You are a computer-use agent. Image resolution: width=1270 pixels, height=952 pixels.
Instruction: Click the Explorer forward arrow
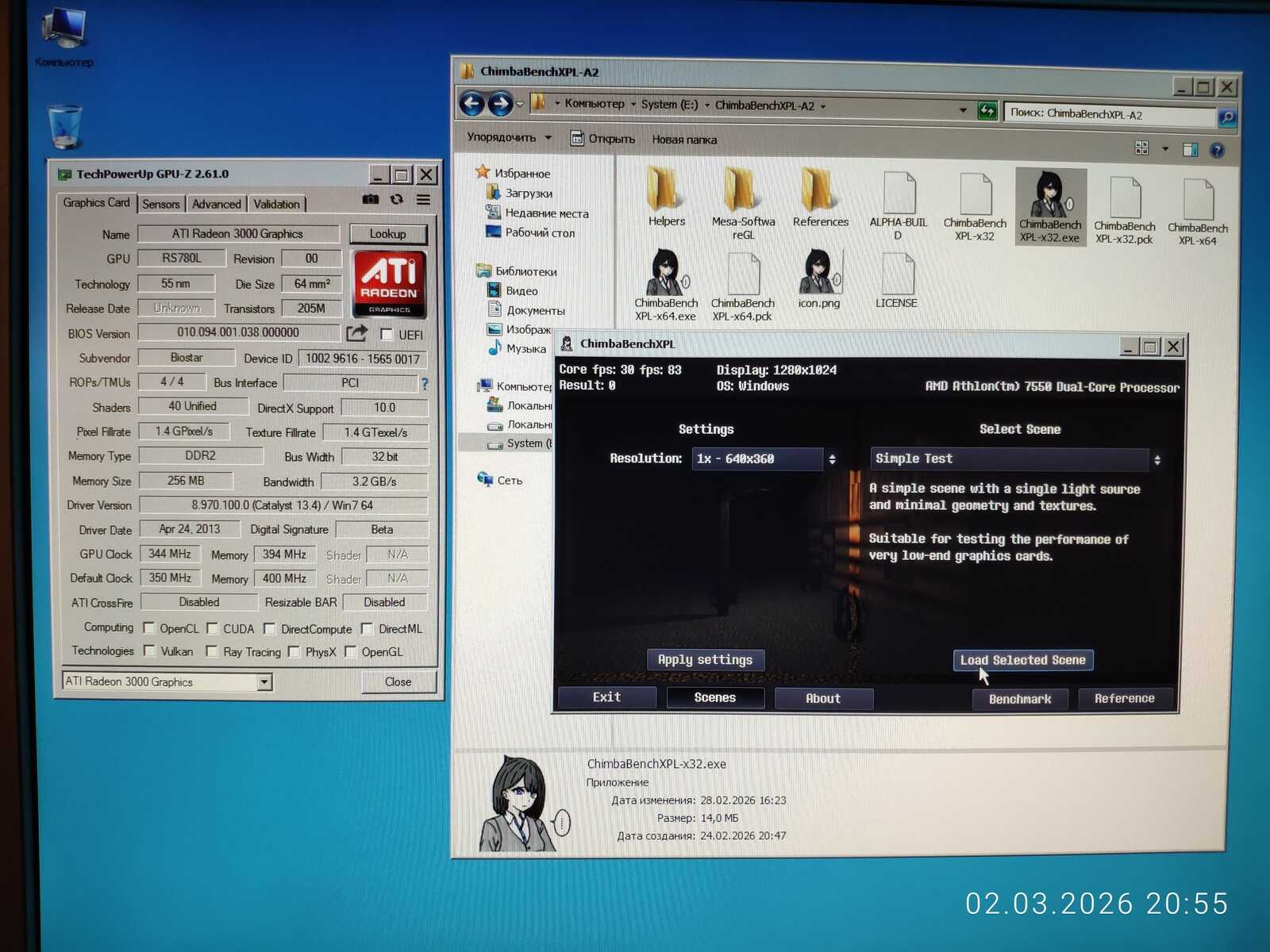(500, 103)
